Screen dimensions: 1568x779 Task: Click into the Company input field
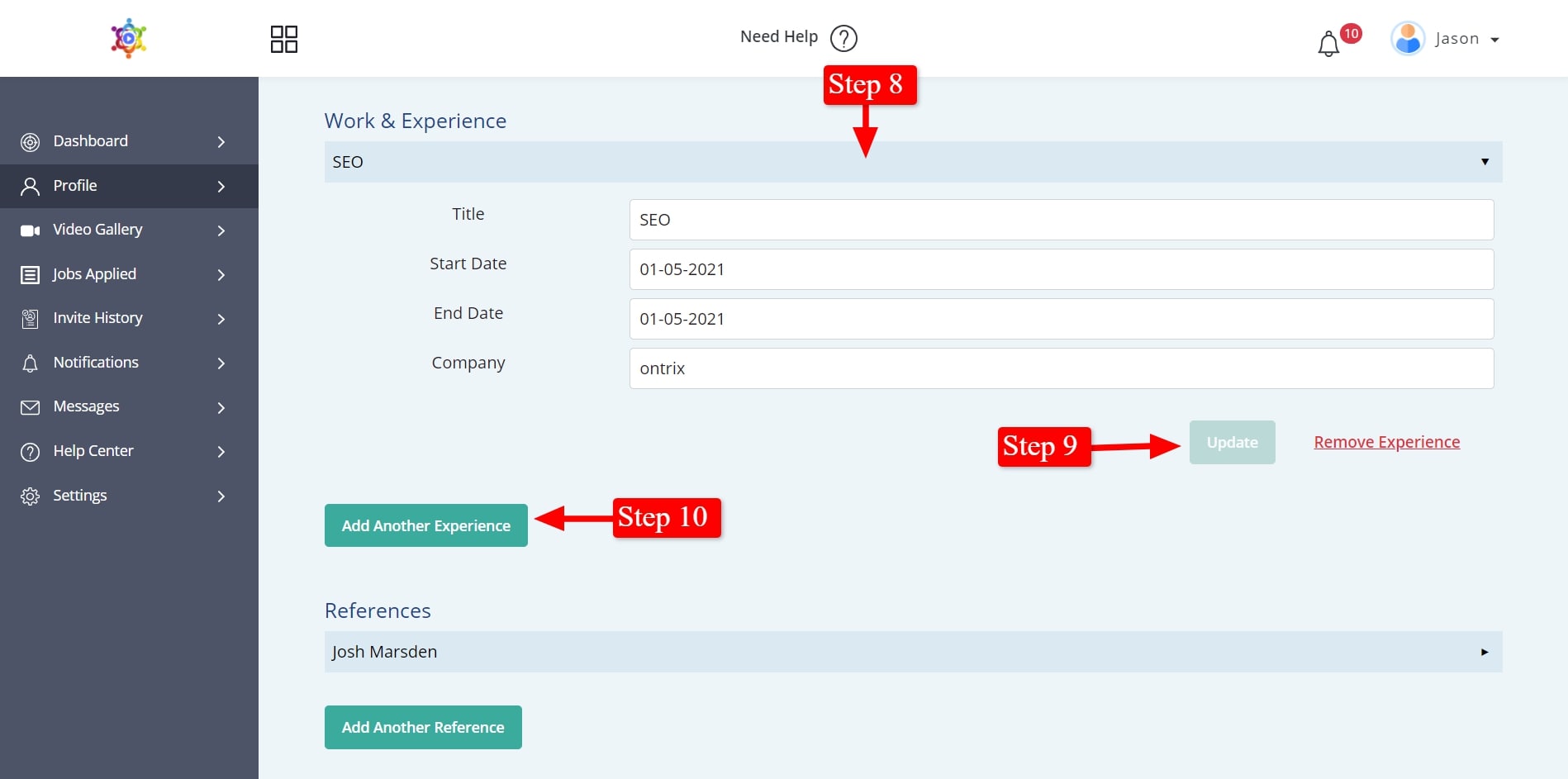(x=1061, y=368)
